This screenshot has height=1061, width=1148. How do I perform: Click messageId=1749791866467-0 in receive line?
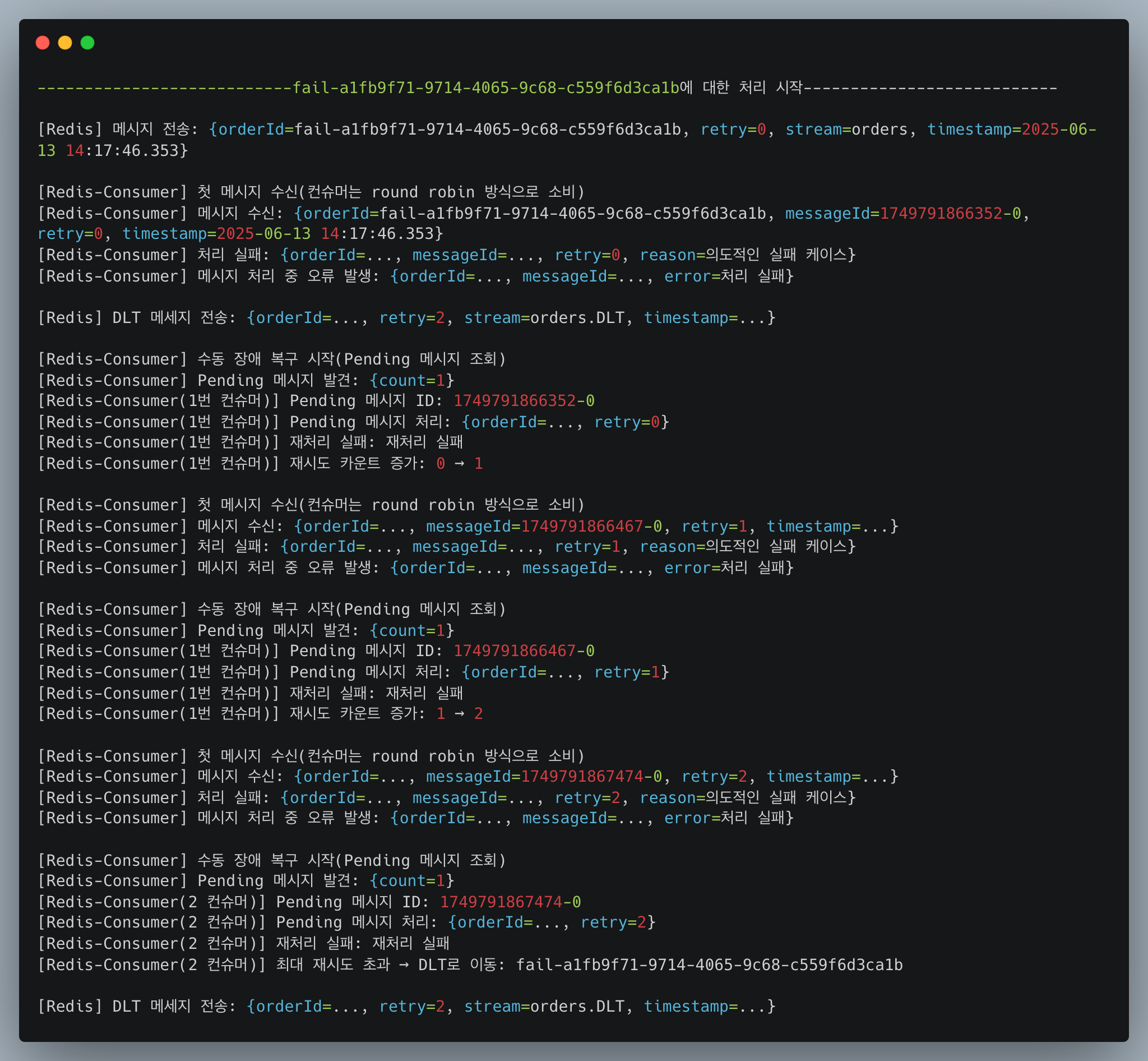(544, 527)
